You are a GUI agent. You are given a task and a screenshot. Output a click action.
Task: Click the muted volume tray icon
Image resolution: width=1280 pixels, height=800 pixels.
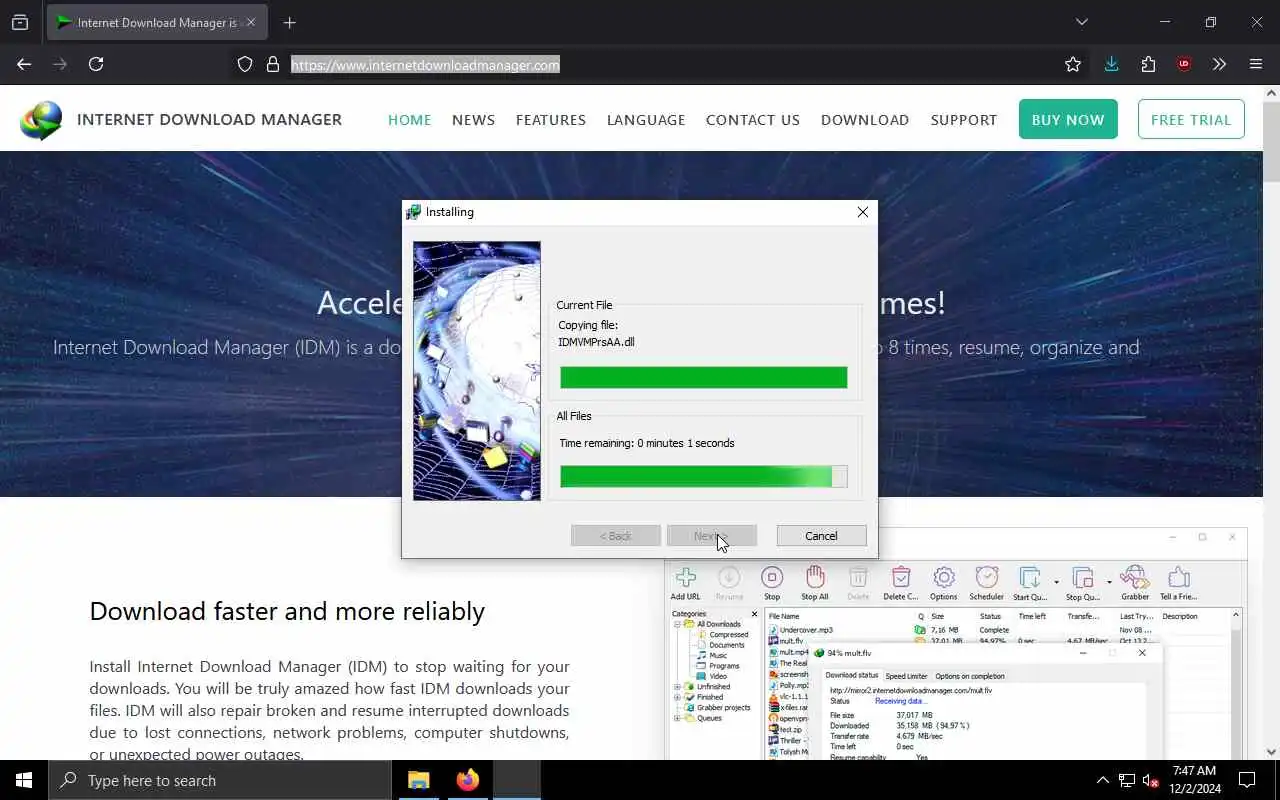tap(1151, 780)
